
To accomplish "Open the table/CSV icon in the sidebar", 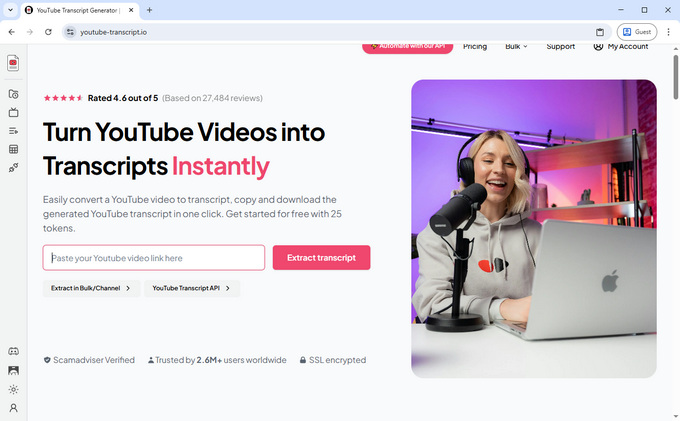I will (13, 149).
